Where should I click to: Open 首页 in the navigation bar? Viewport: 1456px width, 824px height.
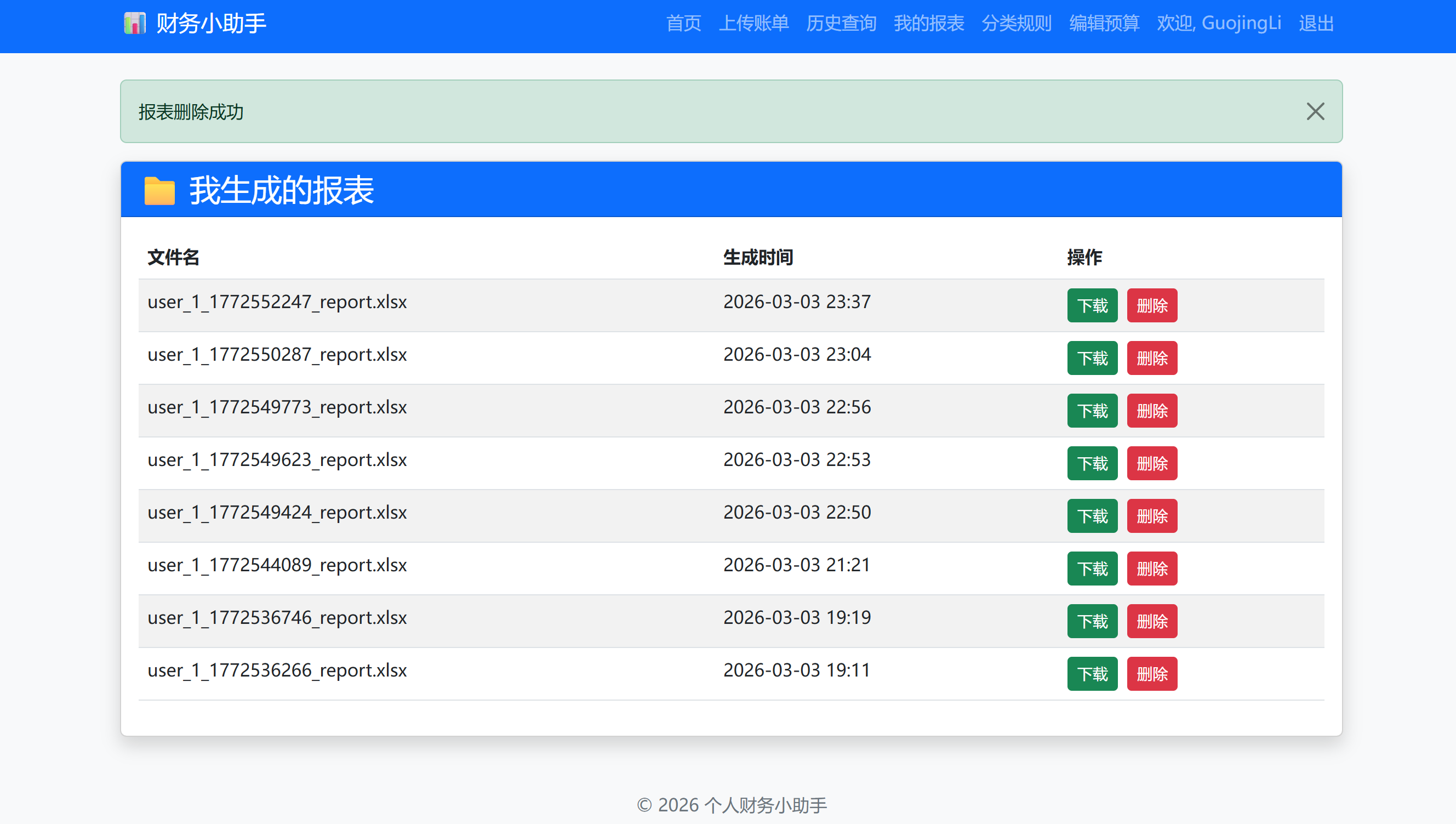pyautogui.click(x=683, y=23)
